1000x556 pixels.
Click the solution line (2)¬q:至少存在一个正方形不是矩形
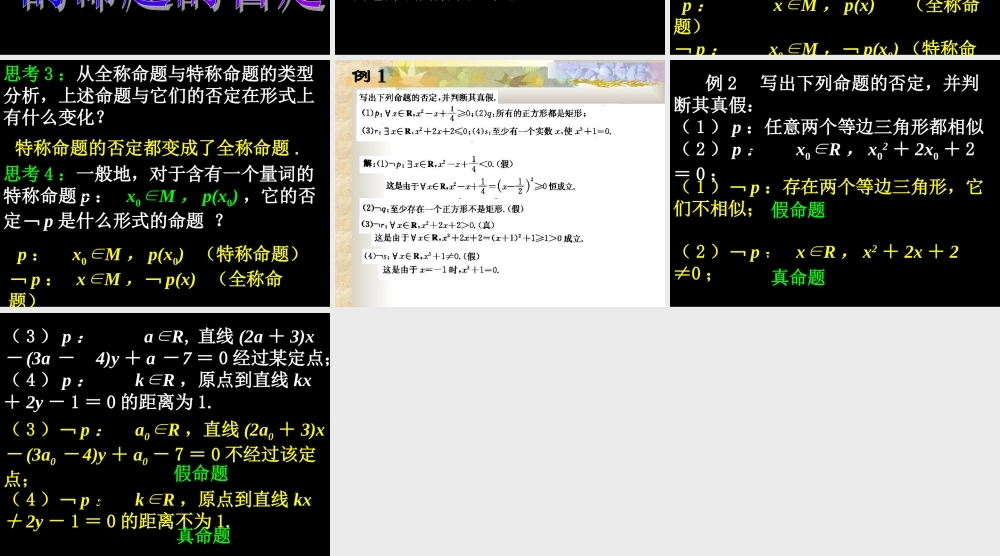click(x=443, y=208)
